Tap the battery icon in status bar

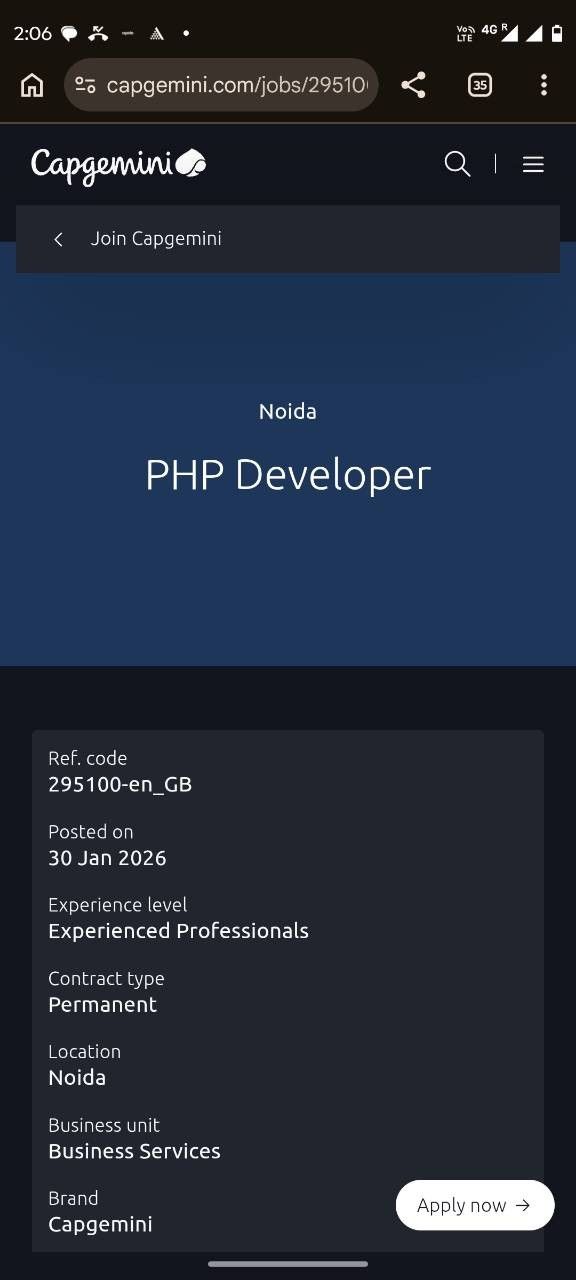point(557,33)
